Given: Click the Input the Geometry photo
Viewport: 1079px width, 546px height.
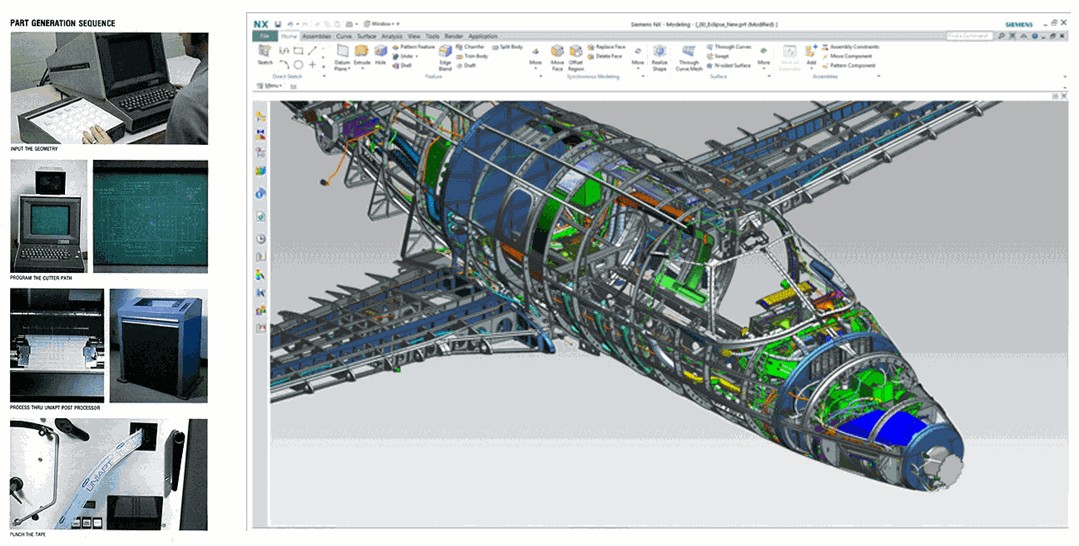Looking at the screenshot, I should (x=109, y=88).
